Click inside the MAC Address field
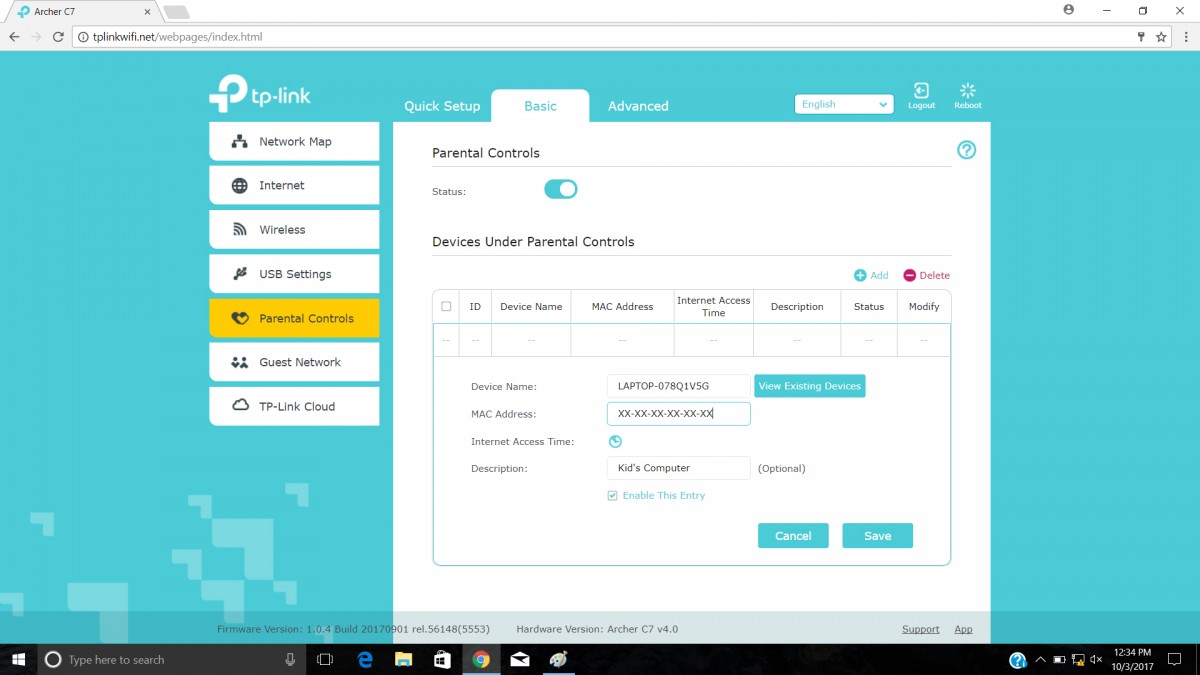 677,413
